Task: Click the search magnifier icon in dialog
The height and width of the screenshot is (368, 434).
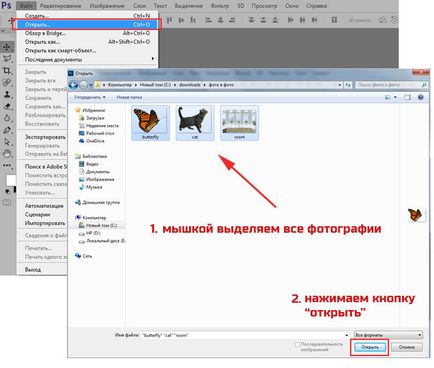Action: [x=424, y=85]
